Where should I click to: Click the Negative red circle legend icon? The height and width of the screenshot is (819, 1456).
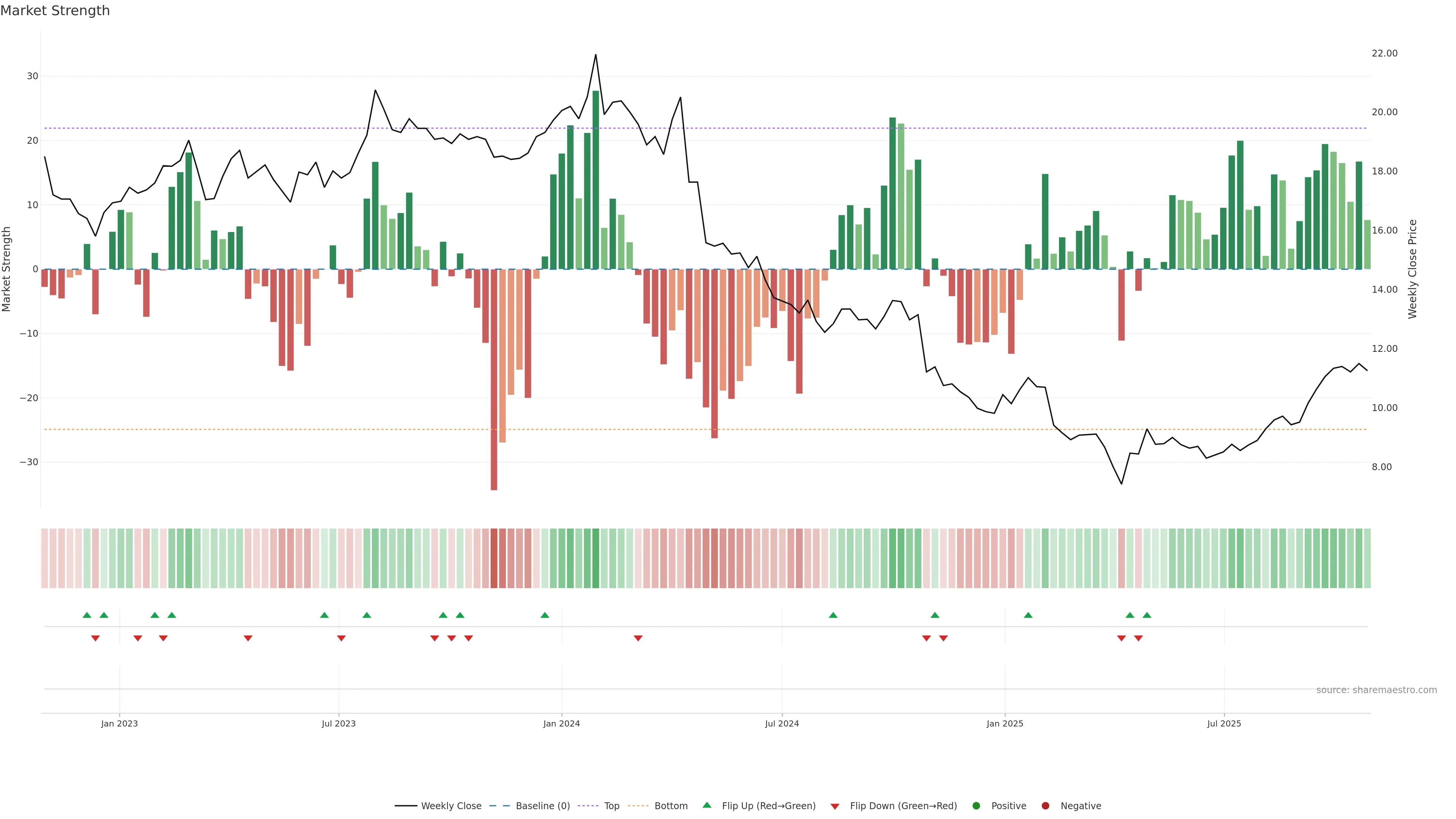tap(1045, 805)
